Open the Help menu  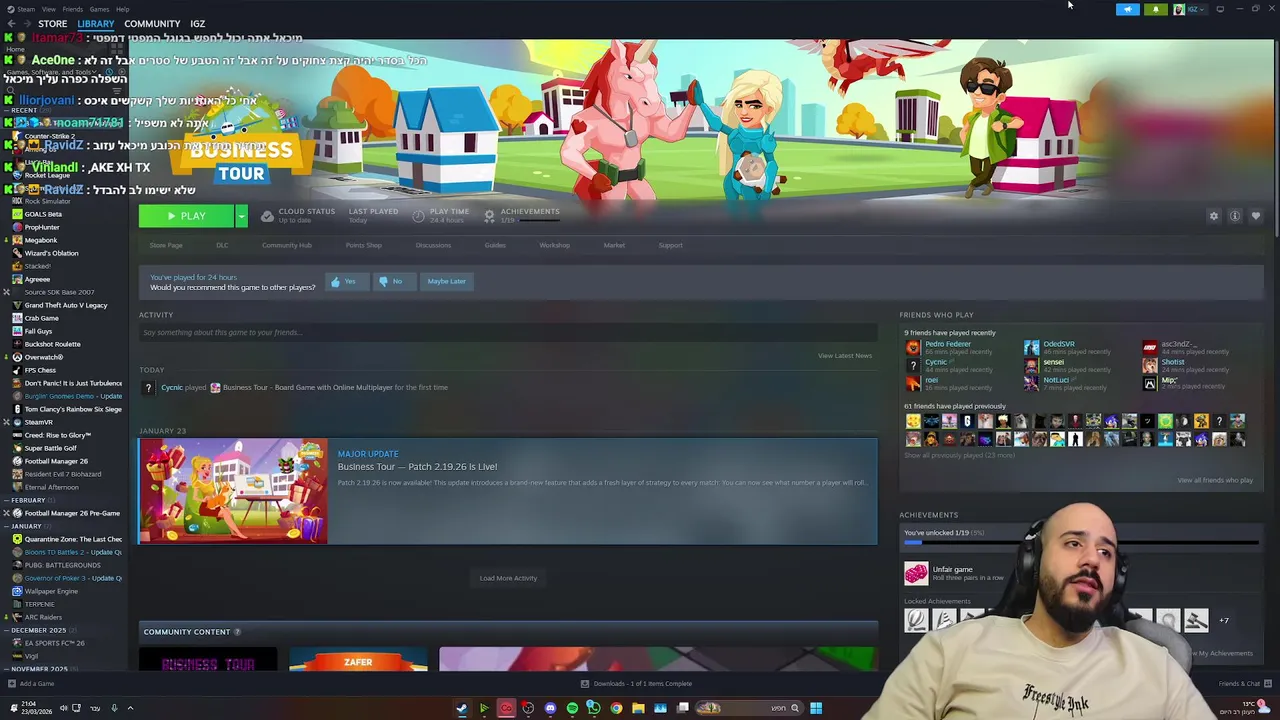[122, 9]
